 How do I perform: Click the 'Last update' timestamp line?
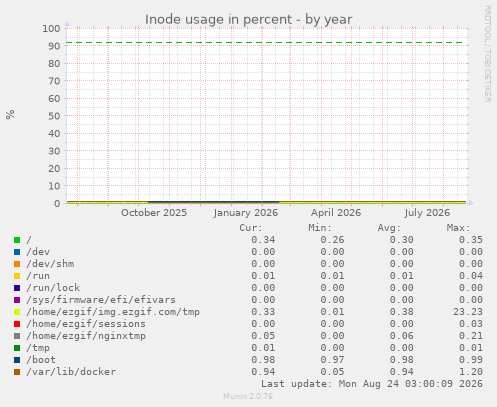372,384
